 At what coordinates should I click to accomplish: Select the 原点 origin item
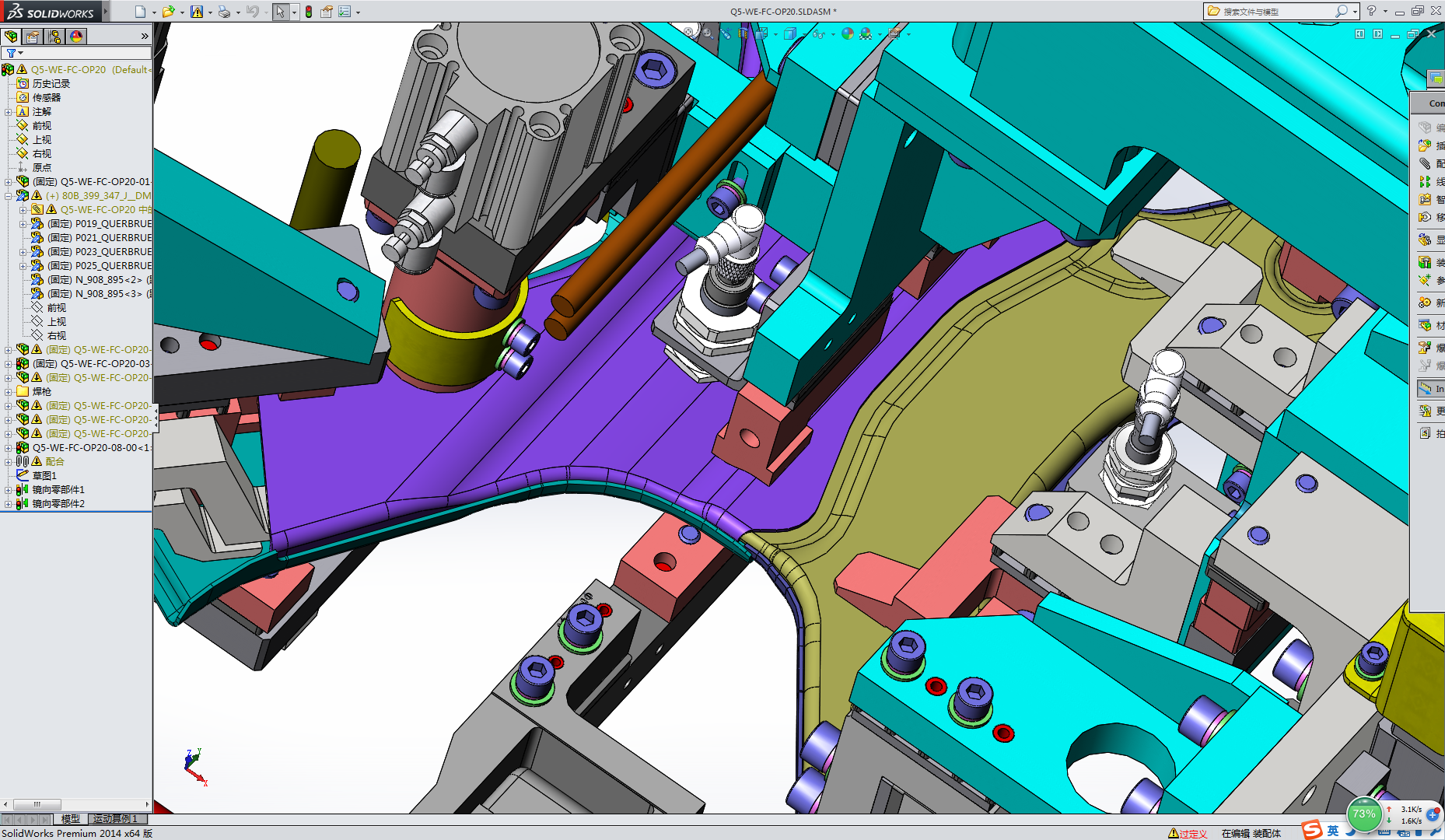click(x=41, y=168)
